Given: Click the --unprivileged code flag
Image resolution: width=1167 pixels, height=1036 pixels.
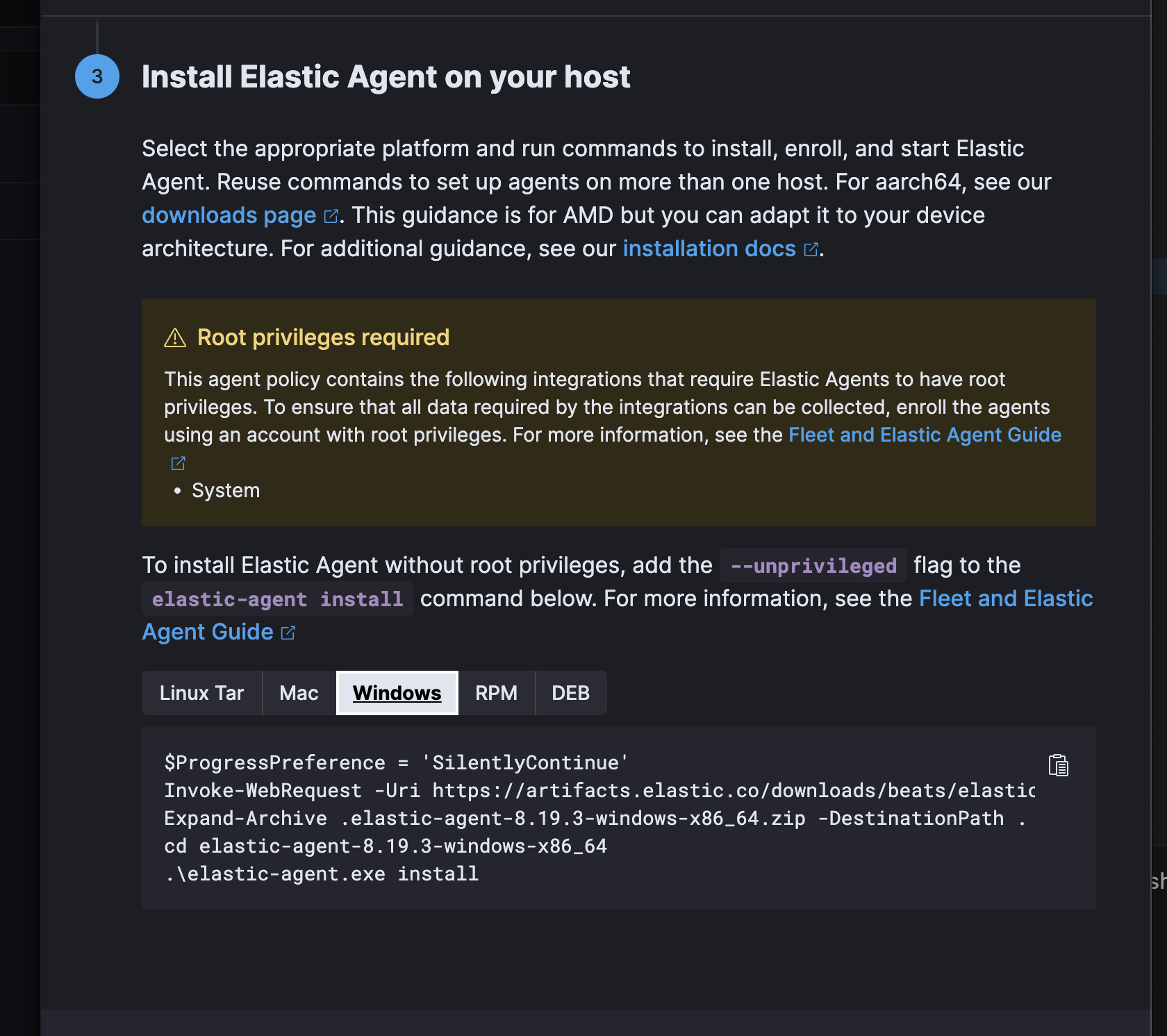Looking at the screenshot, I should [x=813, y=566].
